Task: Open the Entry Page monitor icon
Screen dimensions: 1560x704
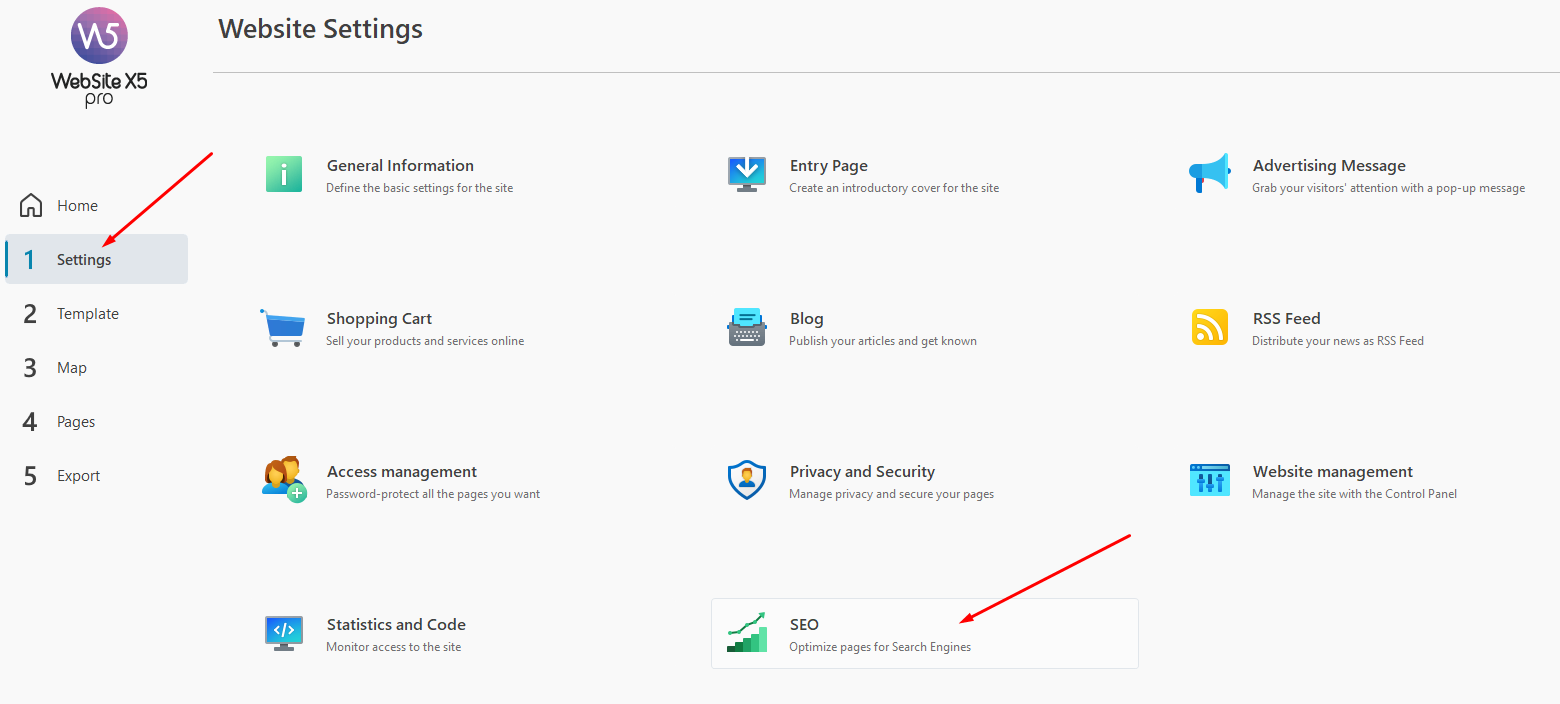Action: point(747,174)
